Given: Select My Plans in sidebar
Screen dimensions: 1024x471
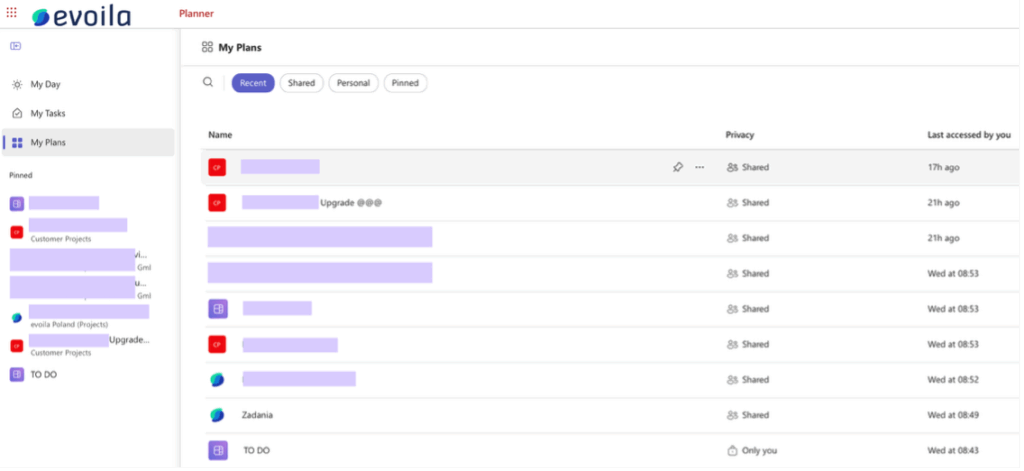Looking at the screenshot, I should coord(47,142).
